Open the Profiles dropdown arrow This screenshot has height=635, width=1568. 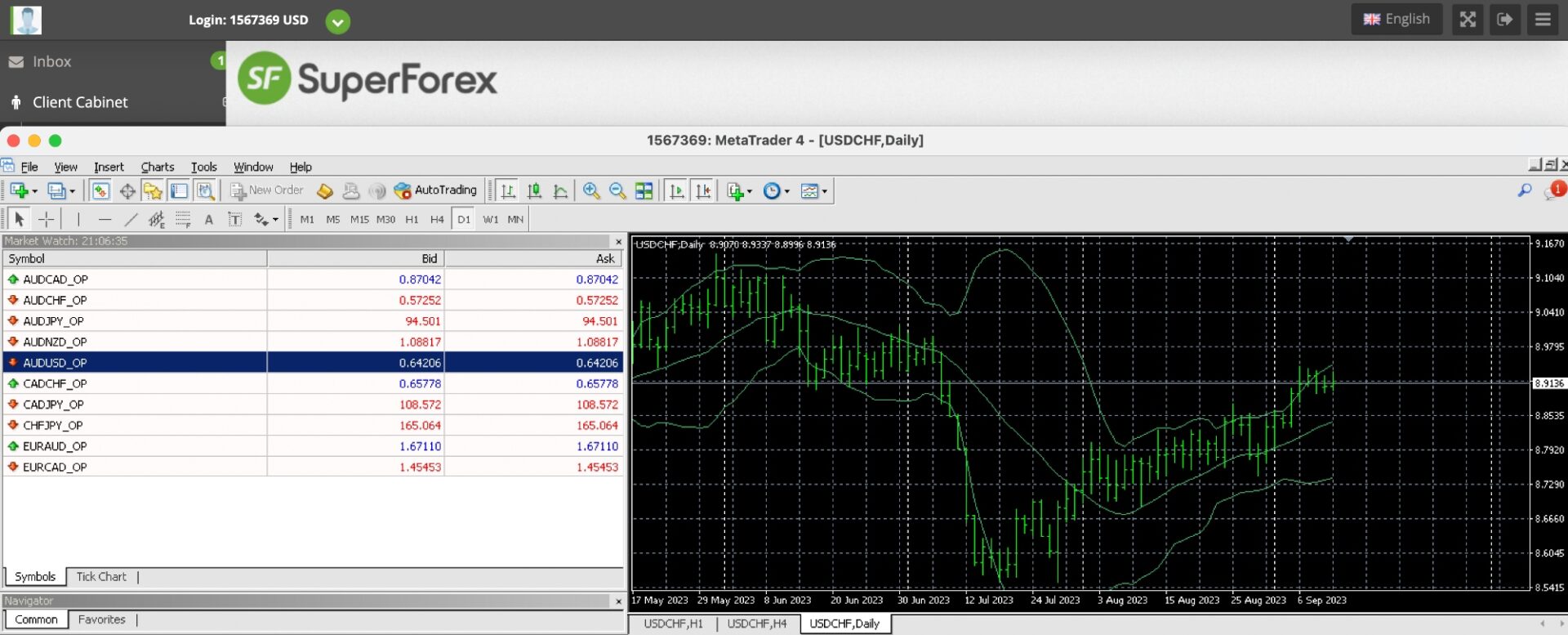(x=72, y=191)
